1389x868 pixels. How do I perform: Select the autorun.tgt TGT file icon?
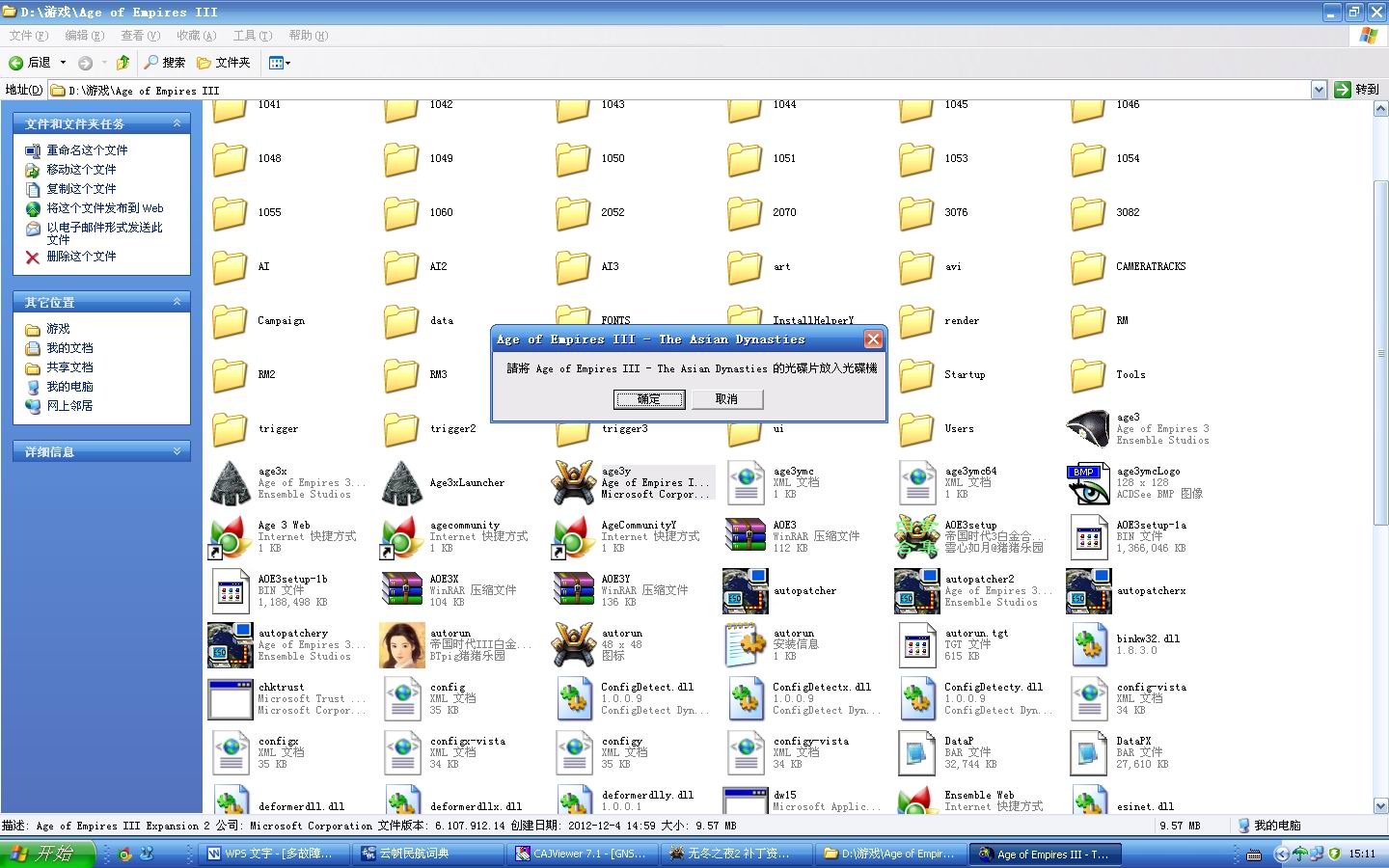917,645
